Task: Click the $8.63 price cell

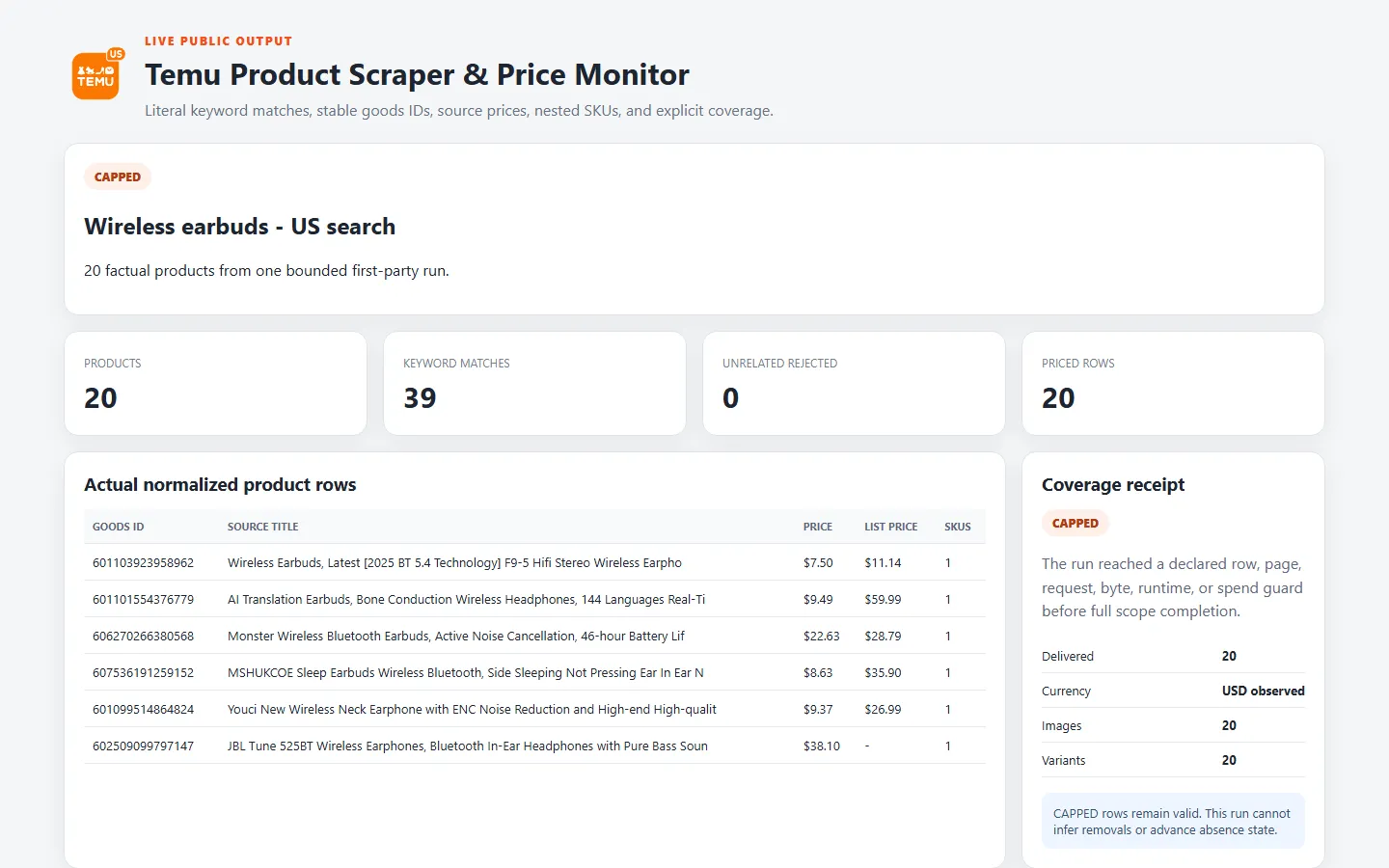Action: [818, 672]
